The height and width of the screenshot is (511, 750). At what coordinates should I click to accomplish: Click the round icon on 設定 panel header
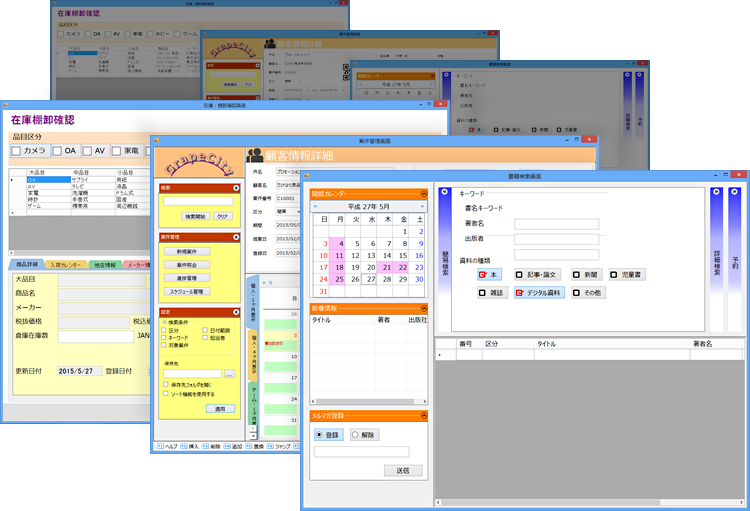click(236, 312)
